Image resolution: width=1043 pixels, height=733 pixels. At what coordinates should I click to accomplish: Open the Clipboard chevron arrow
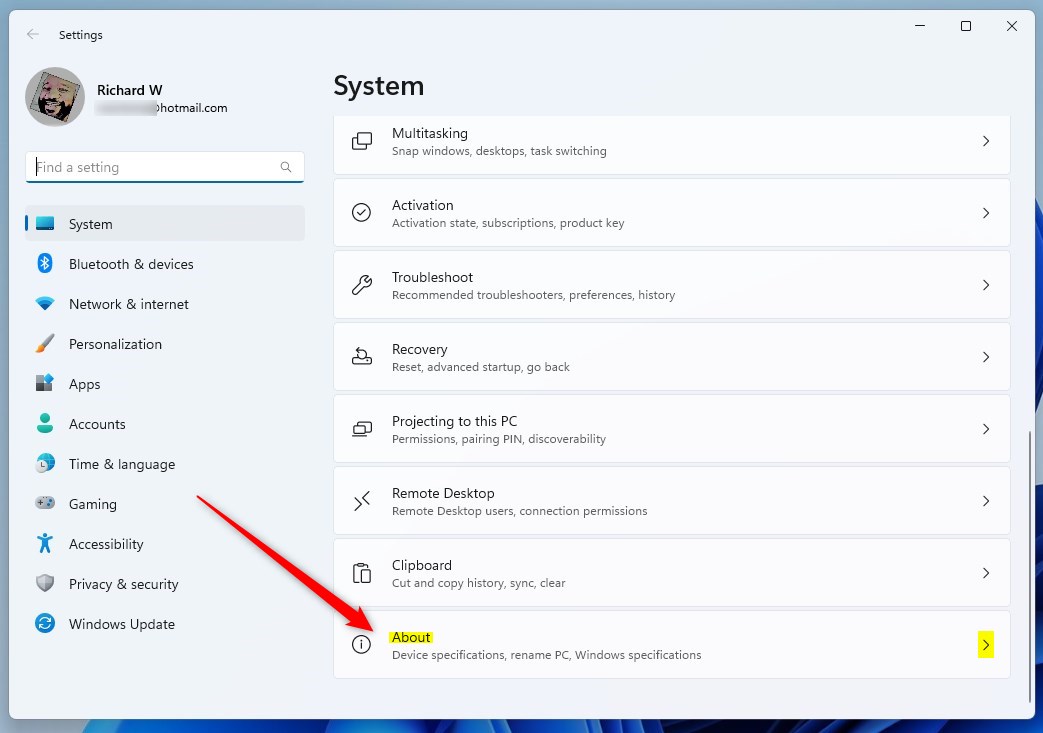coord(985,573)
